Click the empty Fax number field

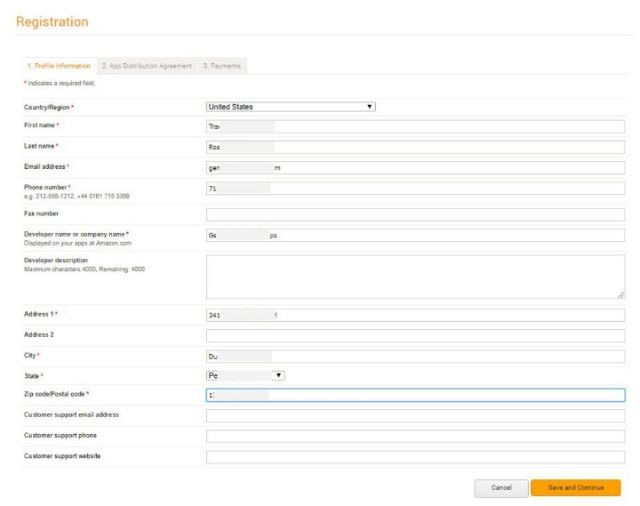[415, 214]
